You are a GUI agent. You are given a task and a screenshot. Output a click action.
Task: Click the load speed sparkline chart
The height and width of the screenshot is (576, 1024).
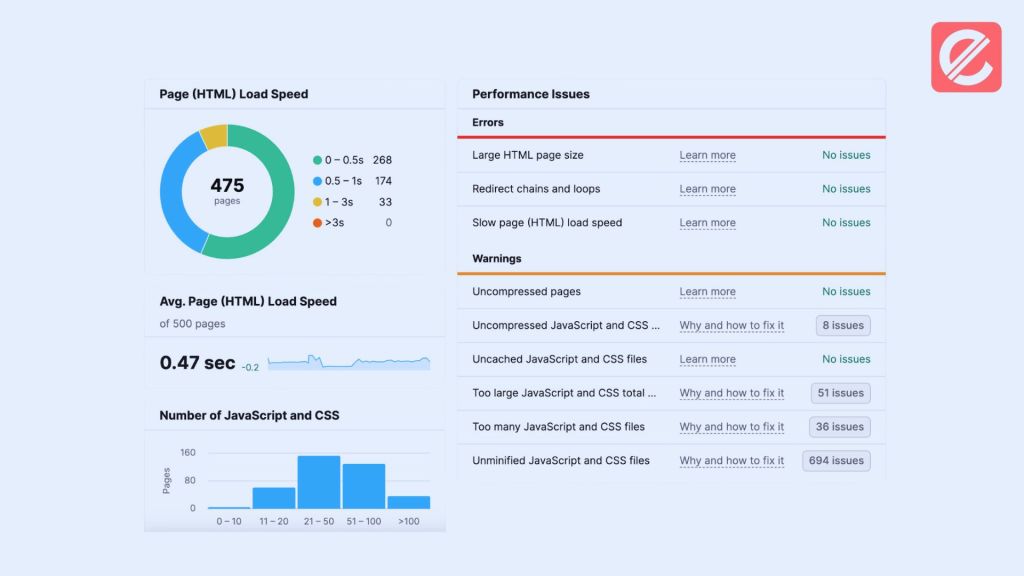click(x=349, y=362)
